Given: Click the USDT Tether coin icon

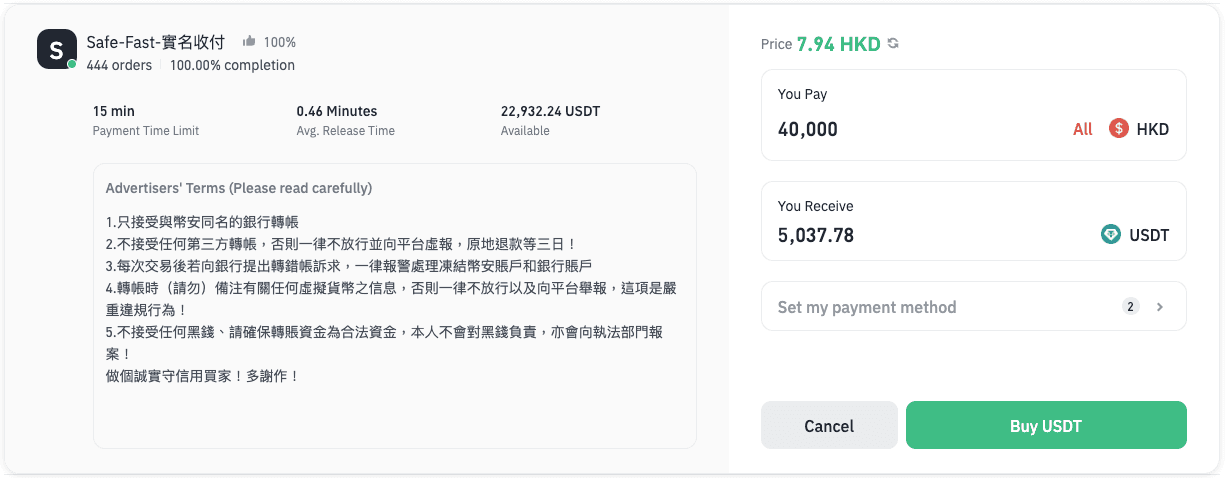Looking at the screenshot, I should coord(1111,235).
